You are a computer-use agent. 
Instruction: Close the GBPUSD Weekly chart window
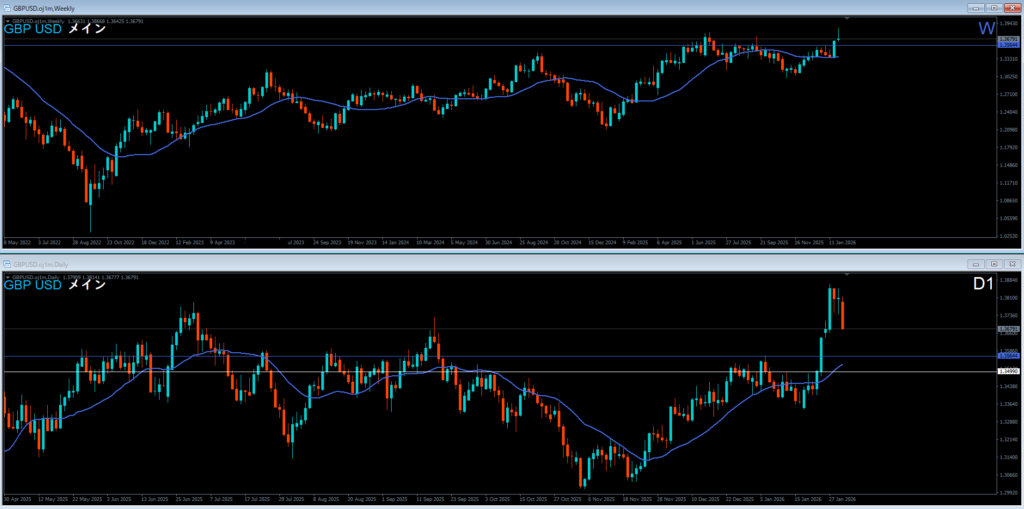[x=1011, y=6]
